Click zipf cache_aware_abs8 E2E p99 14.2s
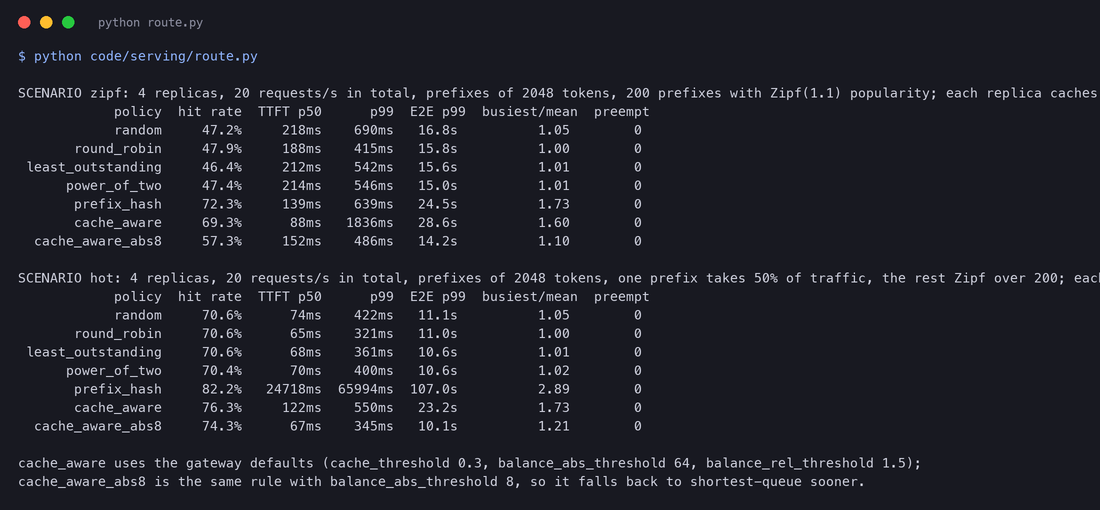This screenshot has width=1100, height=510. (x=438, y=241)
